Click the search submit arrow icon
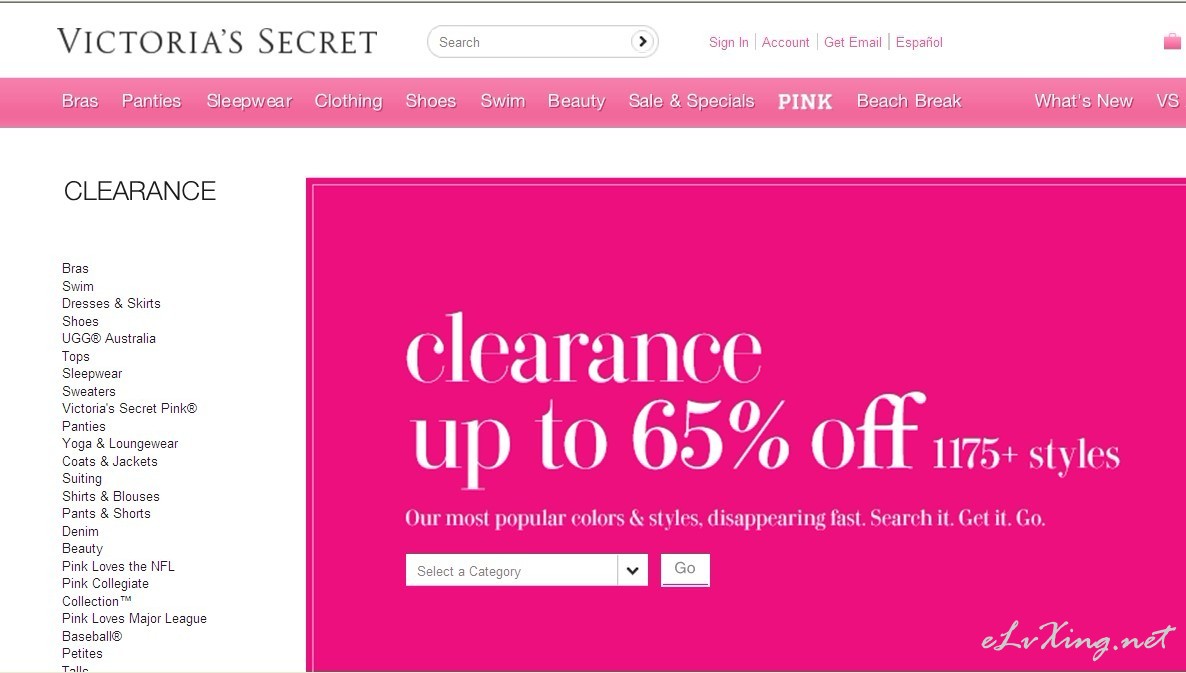The width and height of the screenshot is (1186, 673). tap(642, 42)
